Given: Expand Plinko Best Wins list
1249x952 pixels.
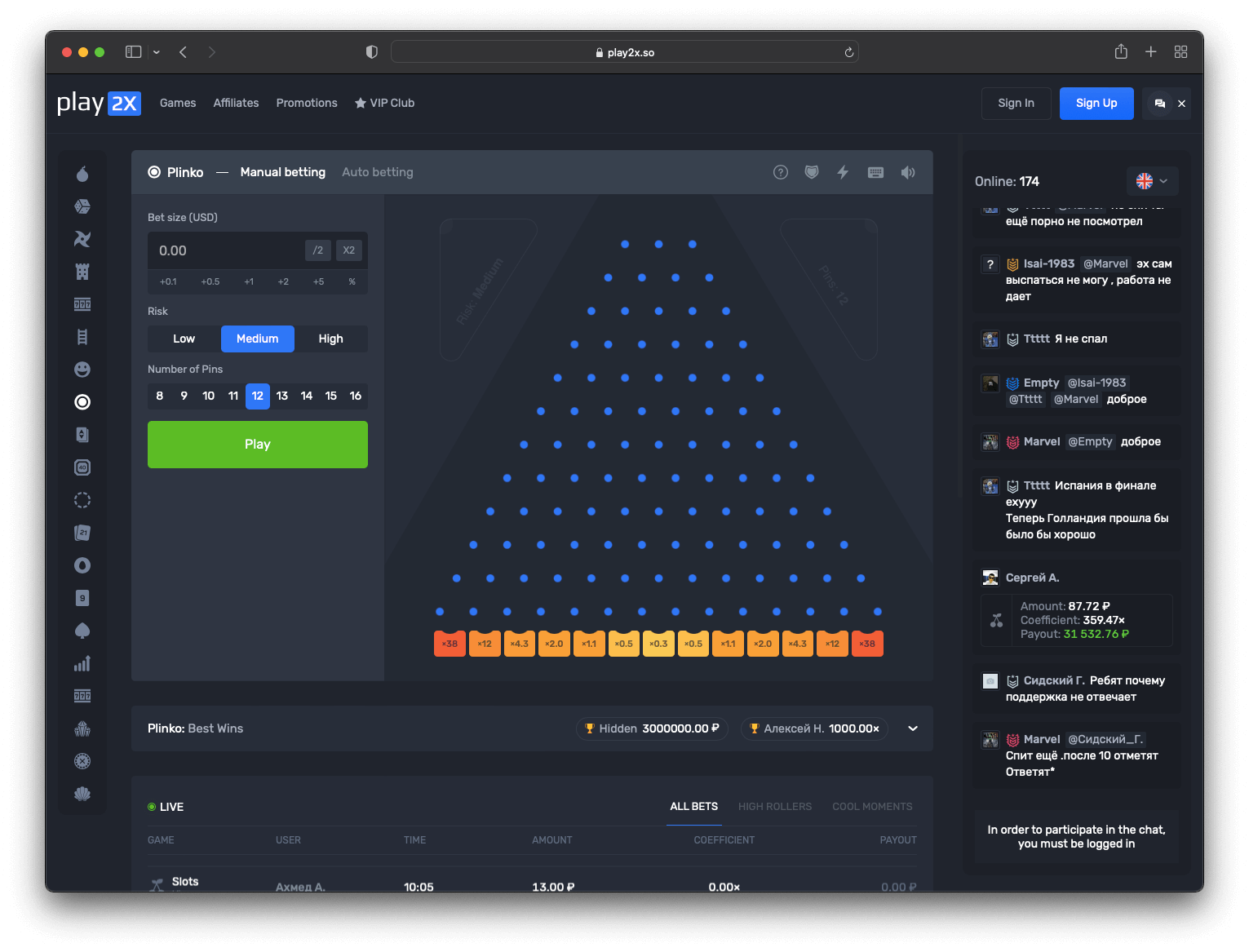Looking at the screenshot, I should tap(913, 728).
